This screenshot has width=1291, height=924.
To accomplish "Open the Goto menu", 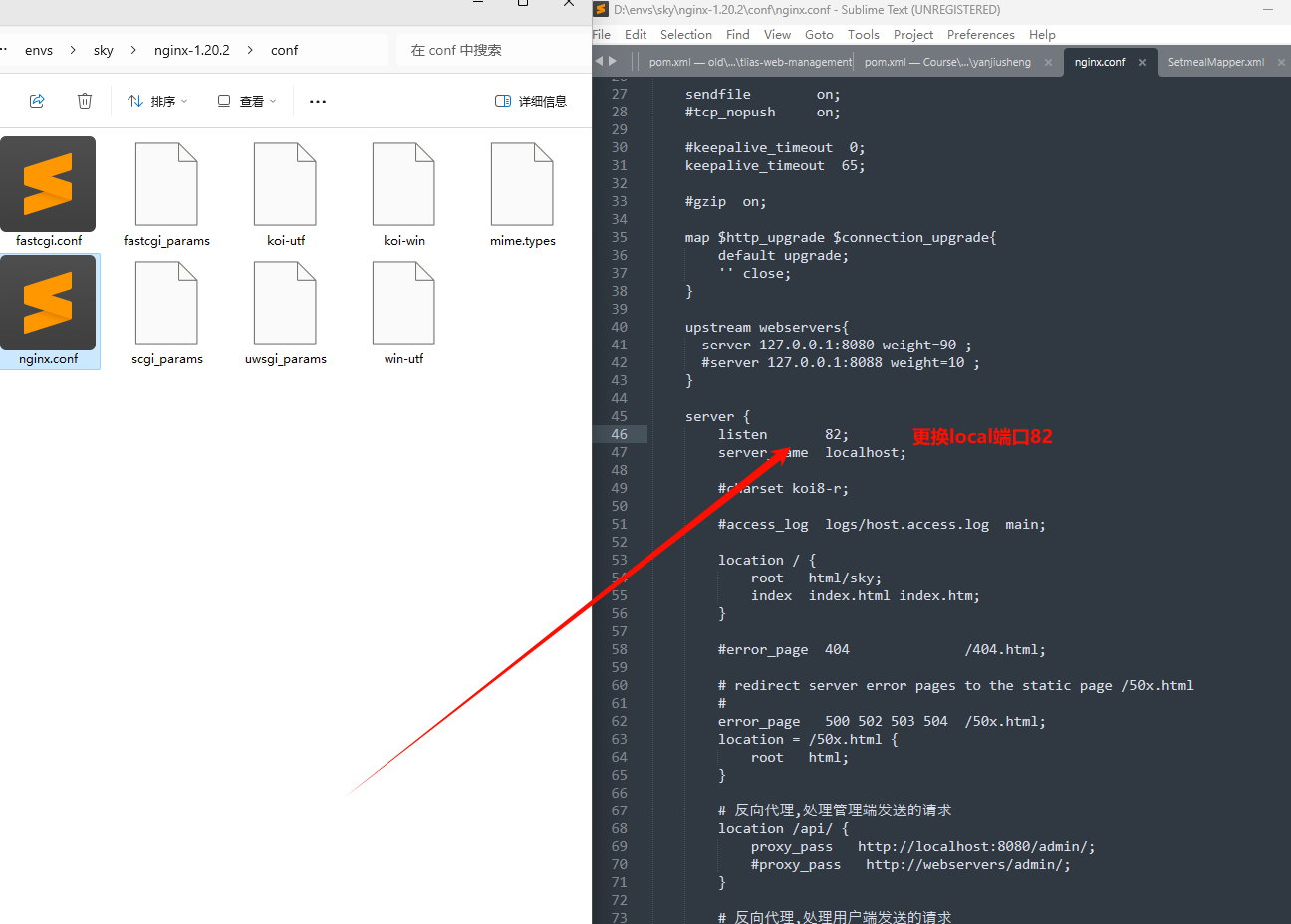I will coord(819,34).
